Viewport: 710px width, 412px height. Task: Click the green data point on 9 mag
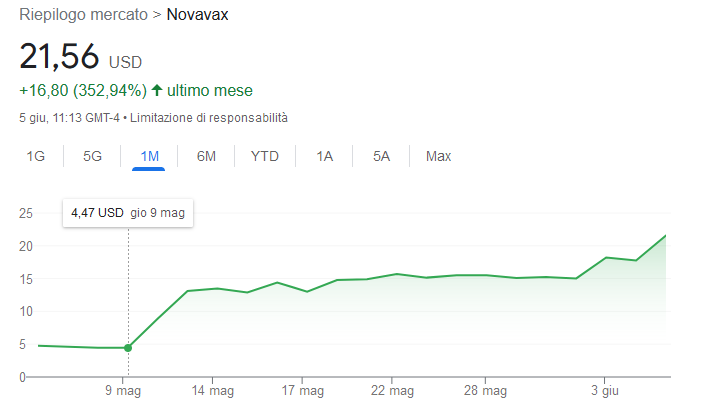(x=128, y=348)
